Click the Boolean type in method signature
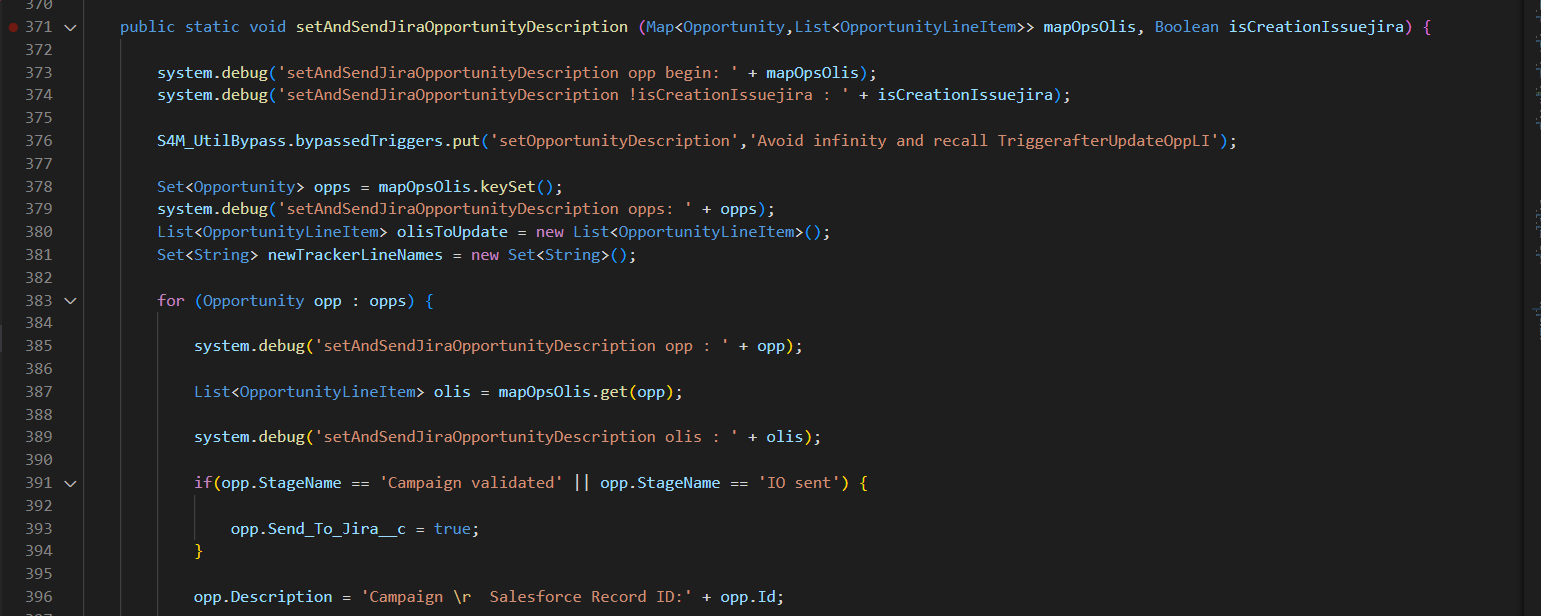The height and width of the screenshot is (616, 1541). click(1187, 27)
